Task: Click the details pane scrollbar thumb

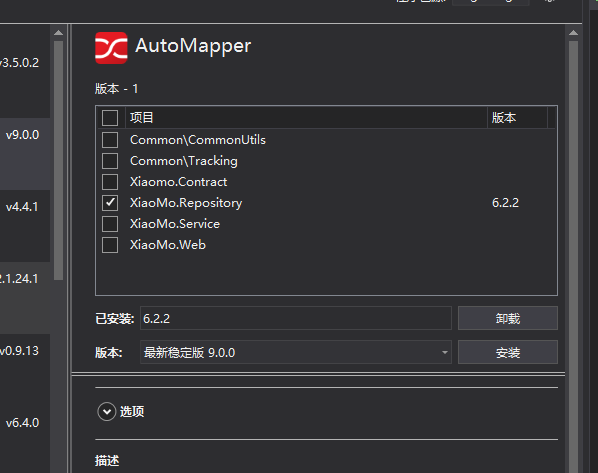Action: tap(573, 256)
